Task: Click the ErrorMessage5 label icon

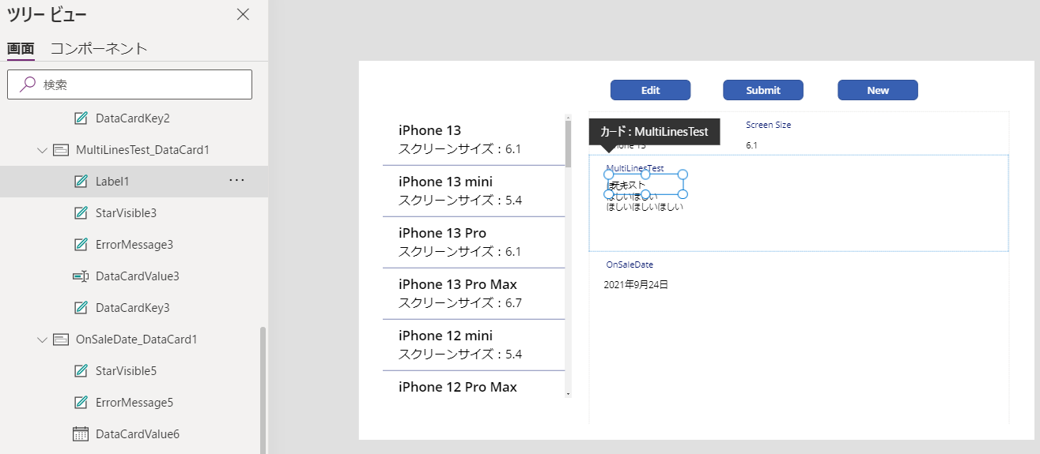Action: [81, 402]
